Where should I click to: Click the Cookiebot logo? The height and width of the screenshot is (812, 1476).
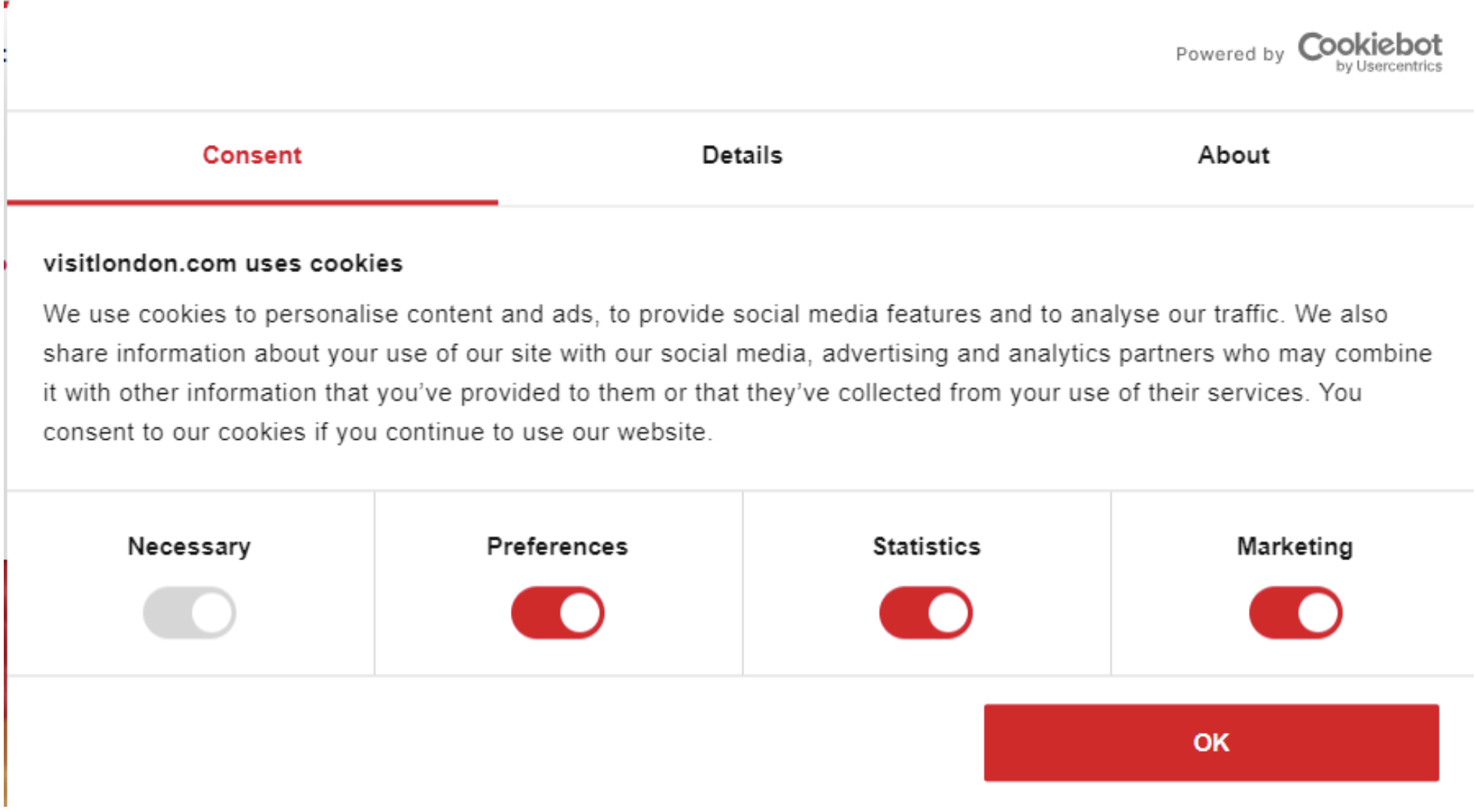1369,47
